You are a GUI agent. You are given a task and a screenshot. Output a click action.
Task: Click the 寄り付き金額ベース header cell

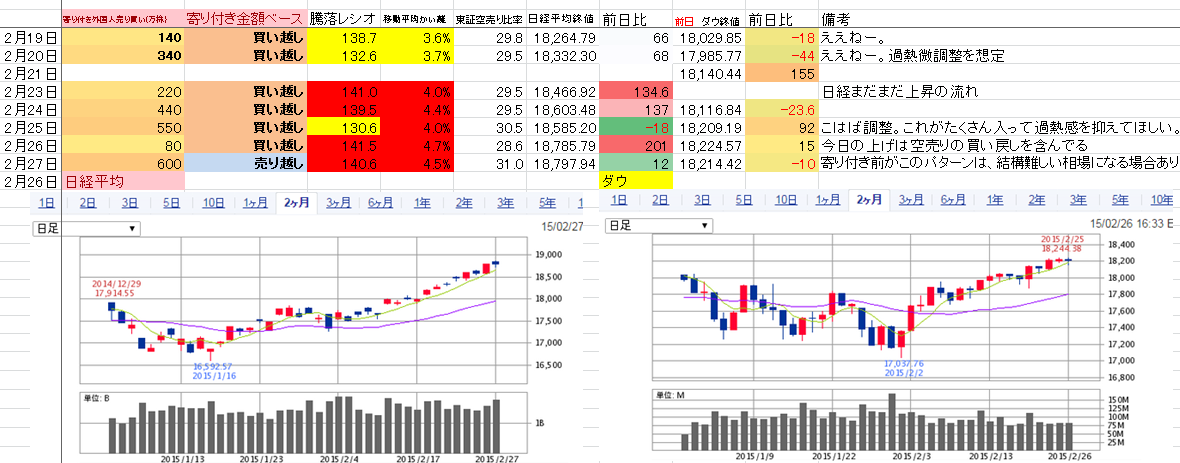246,19
